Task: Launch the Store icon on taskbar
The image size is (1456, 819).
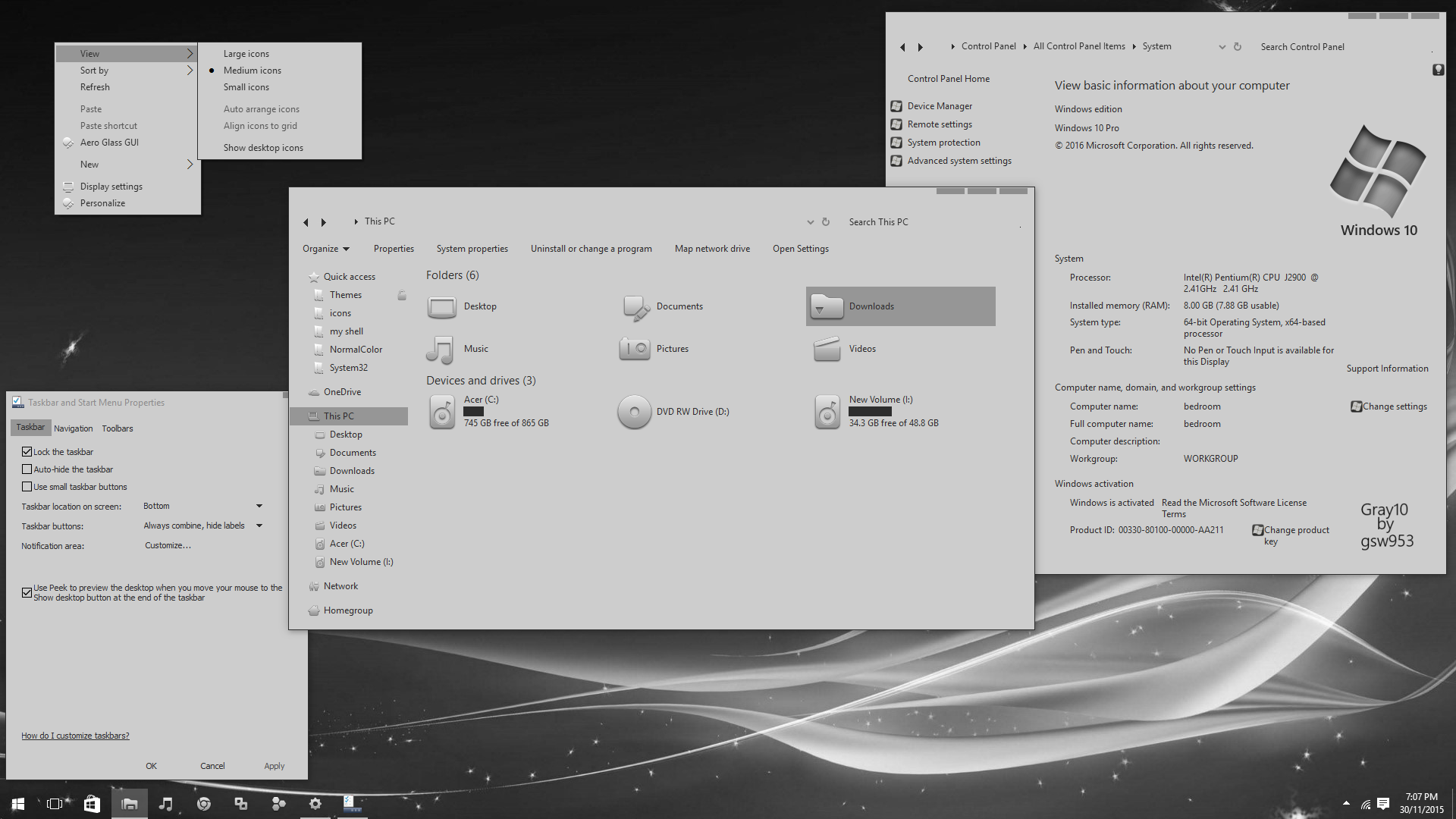Action: [92, 804]
